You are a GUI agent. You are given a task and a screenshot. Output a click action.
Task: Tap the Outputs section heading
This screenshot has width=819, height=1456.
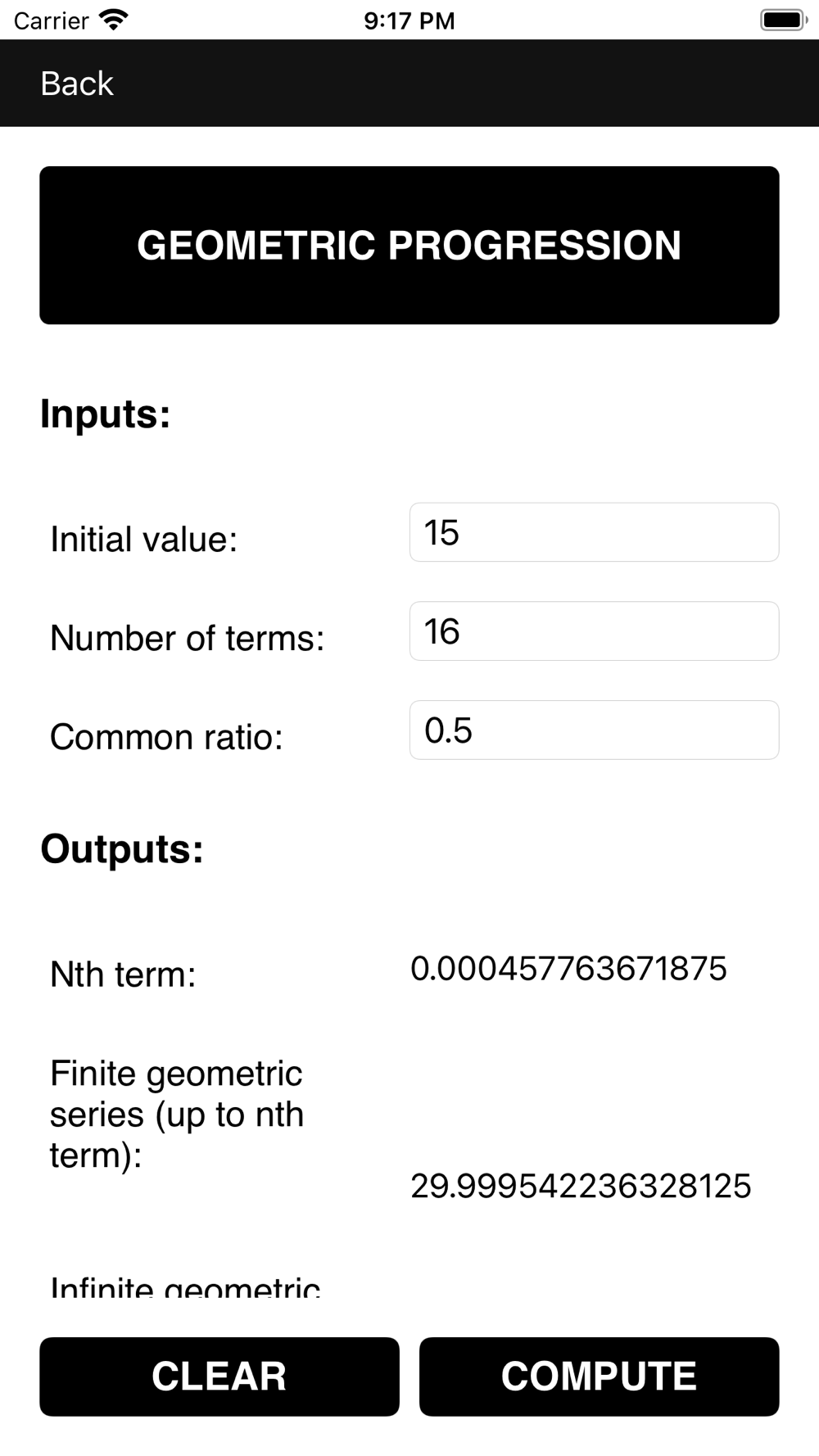coord(122,849)
